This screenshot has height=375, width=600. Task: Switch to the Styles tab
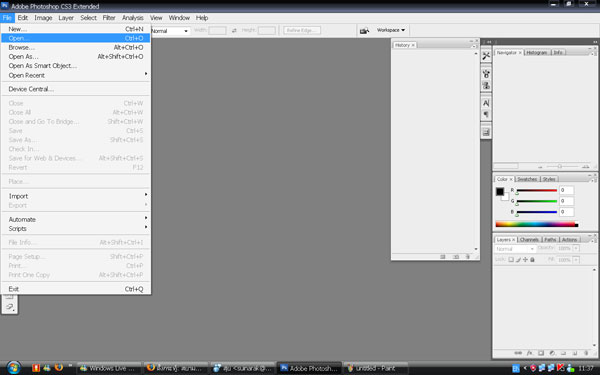549,179
